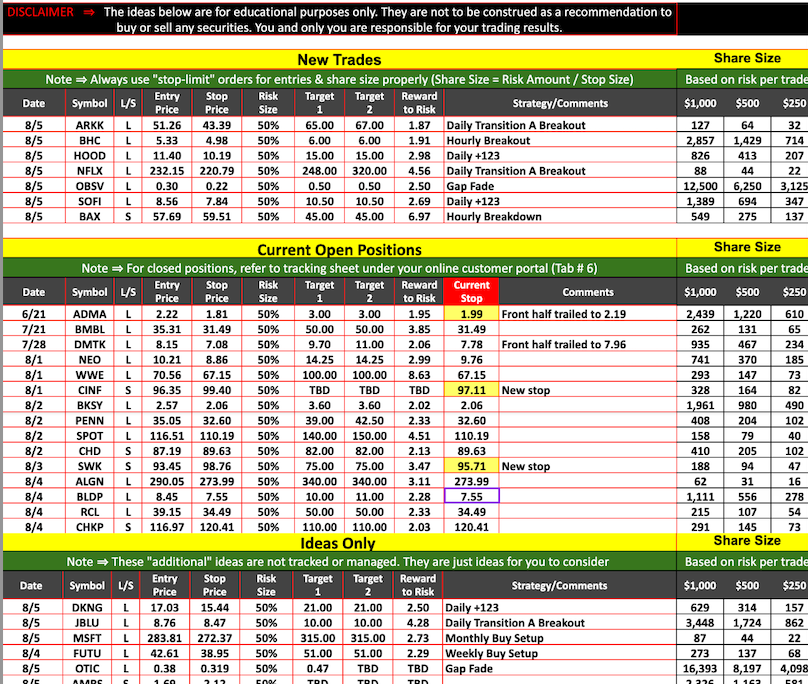
Task: Click the New stop comment in SWK row
Action: (x=526, y=466)
